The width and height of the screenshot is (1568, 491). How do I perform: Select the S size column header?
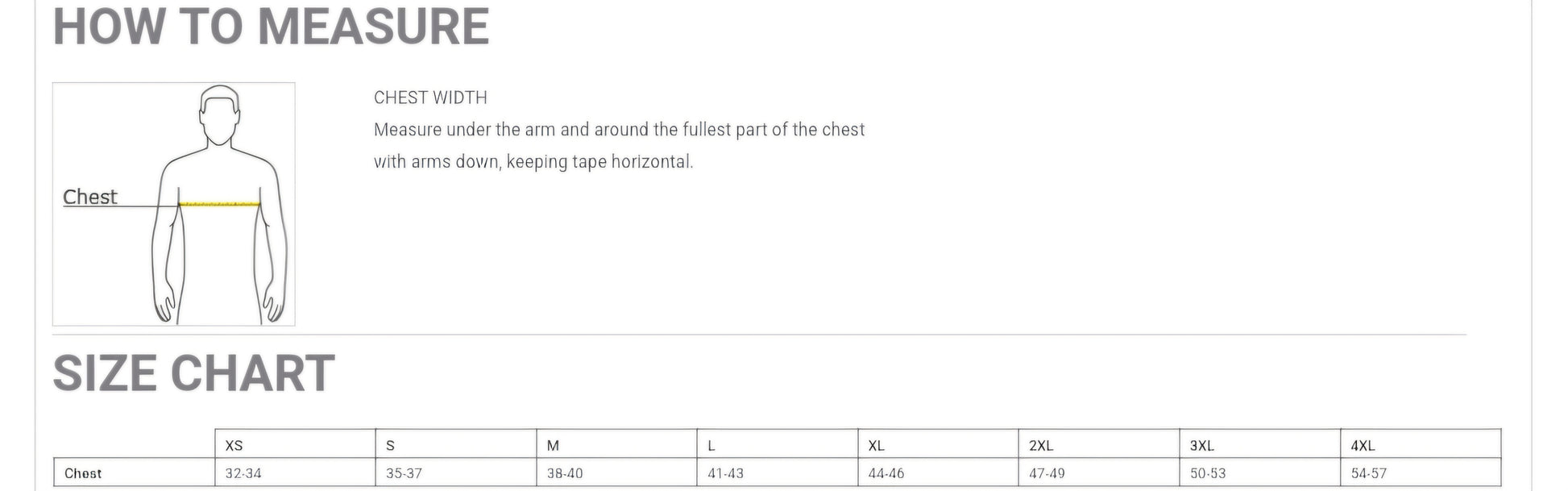(390, 445)
